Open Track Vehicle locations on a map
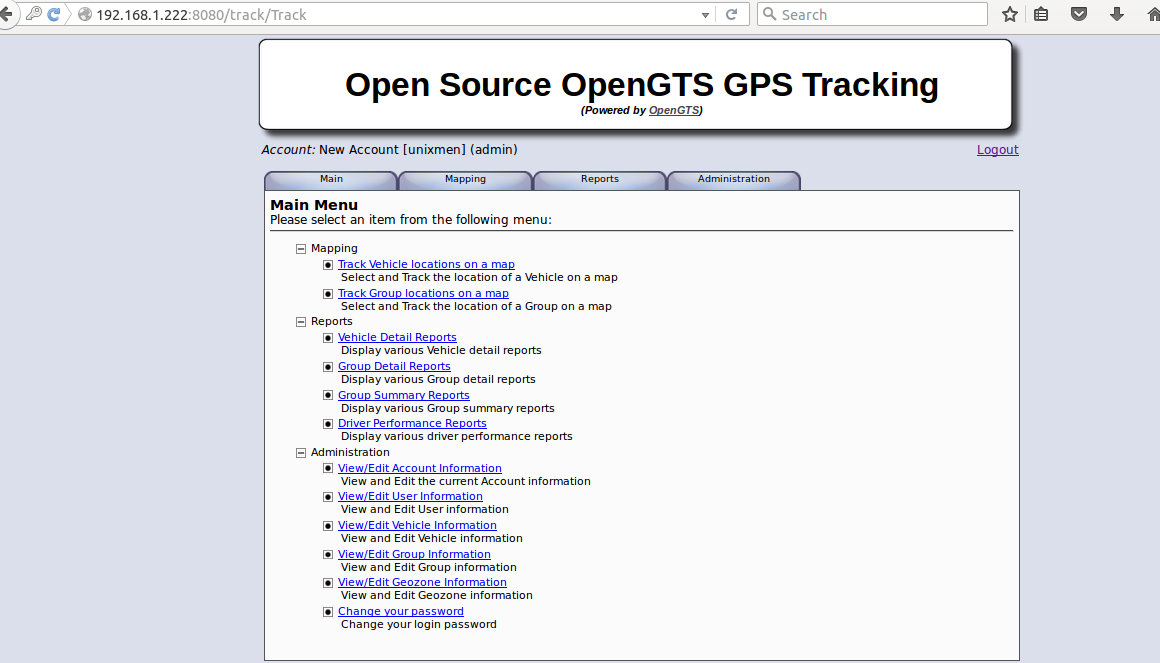1160x663 pixels. pyautogui.click(x=426, y=264)
